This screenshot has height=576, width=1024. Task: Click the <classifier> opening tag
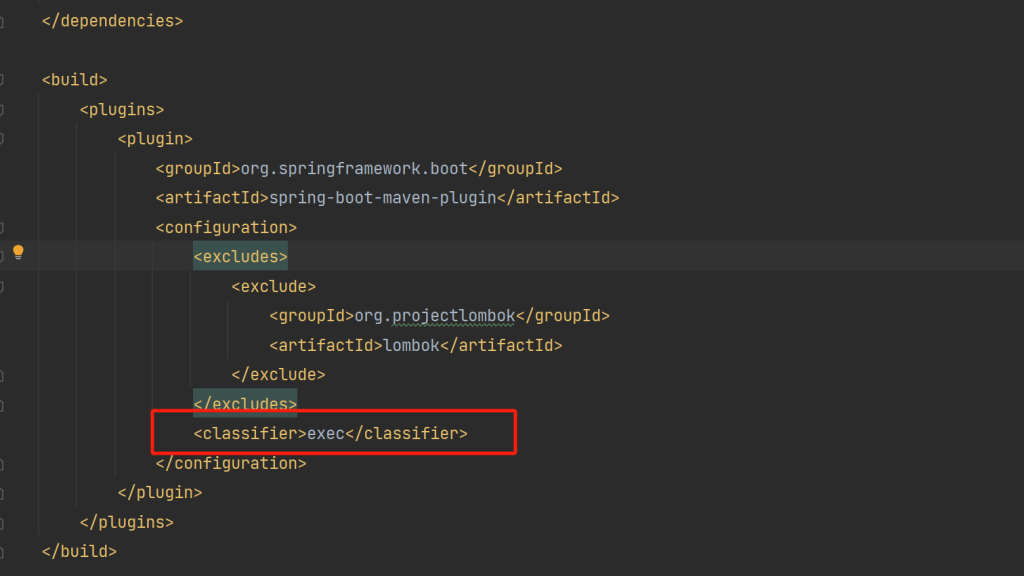tap(249, 434)
